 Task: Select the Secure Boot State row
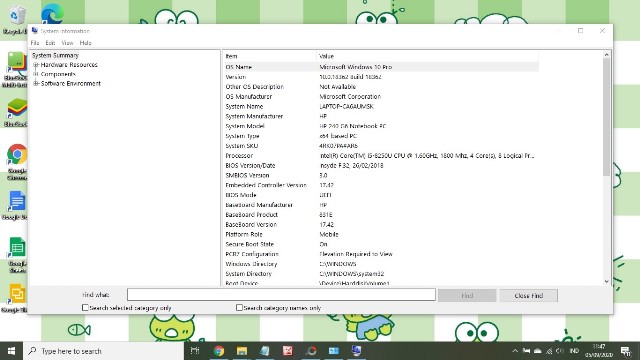click(381, 244)
